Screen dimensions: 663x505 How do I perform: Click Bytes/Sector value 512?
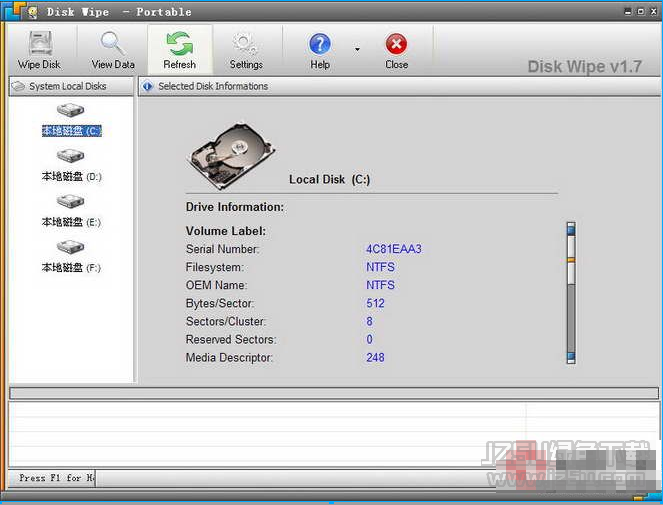375,303
